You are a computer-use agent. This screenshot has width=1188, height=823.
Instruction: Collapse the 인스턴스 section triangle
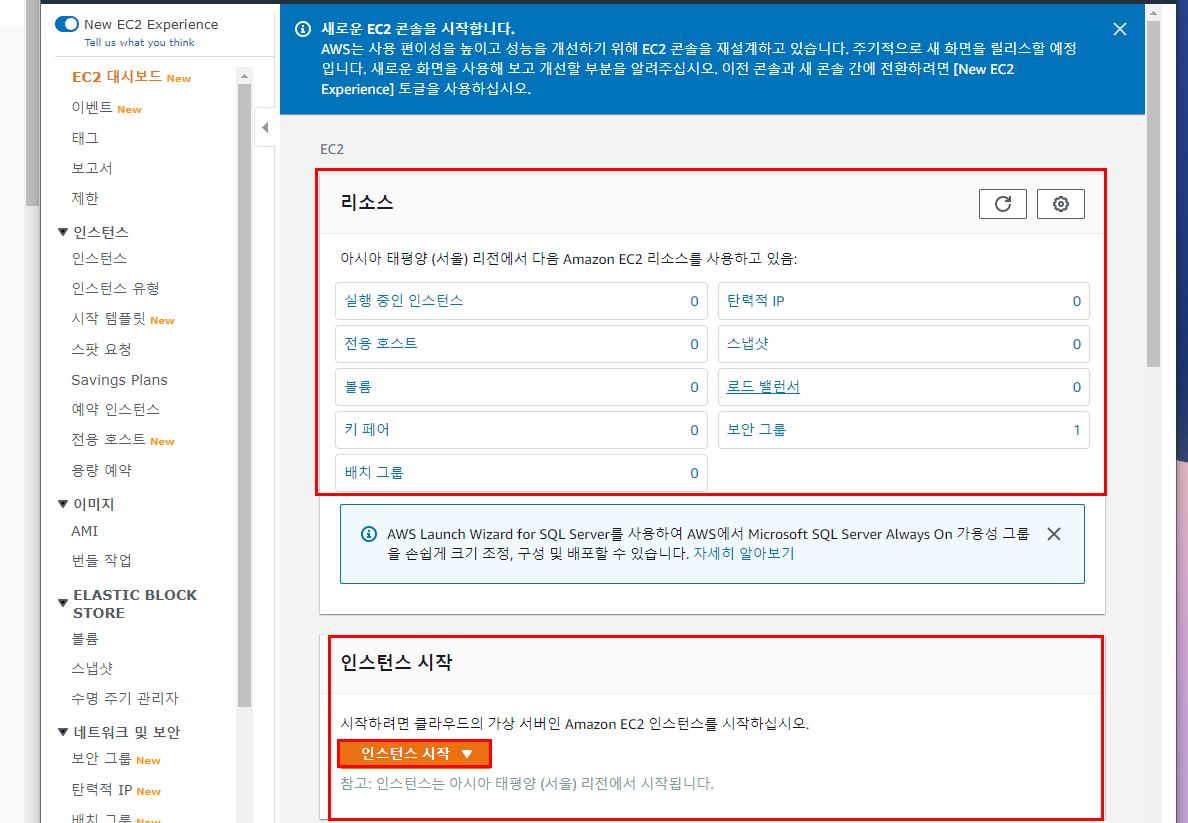coord(63,232)
